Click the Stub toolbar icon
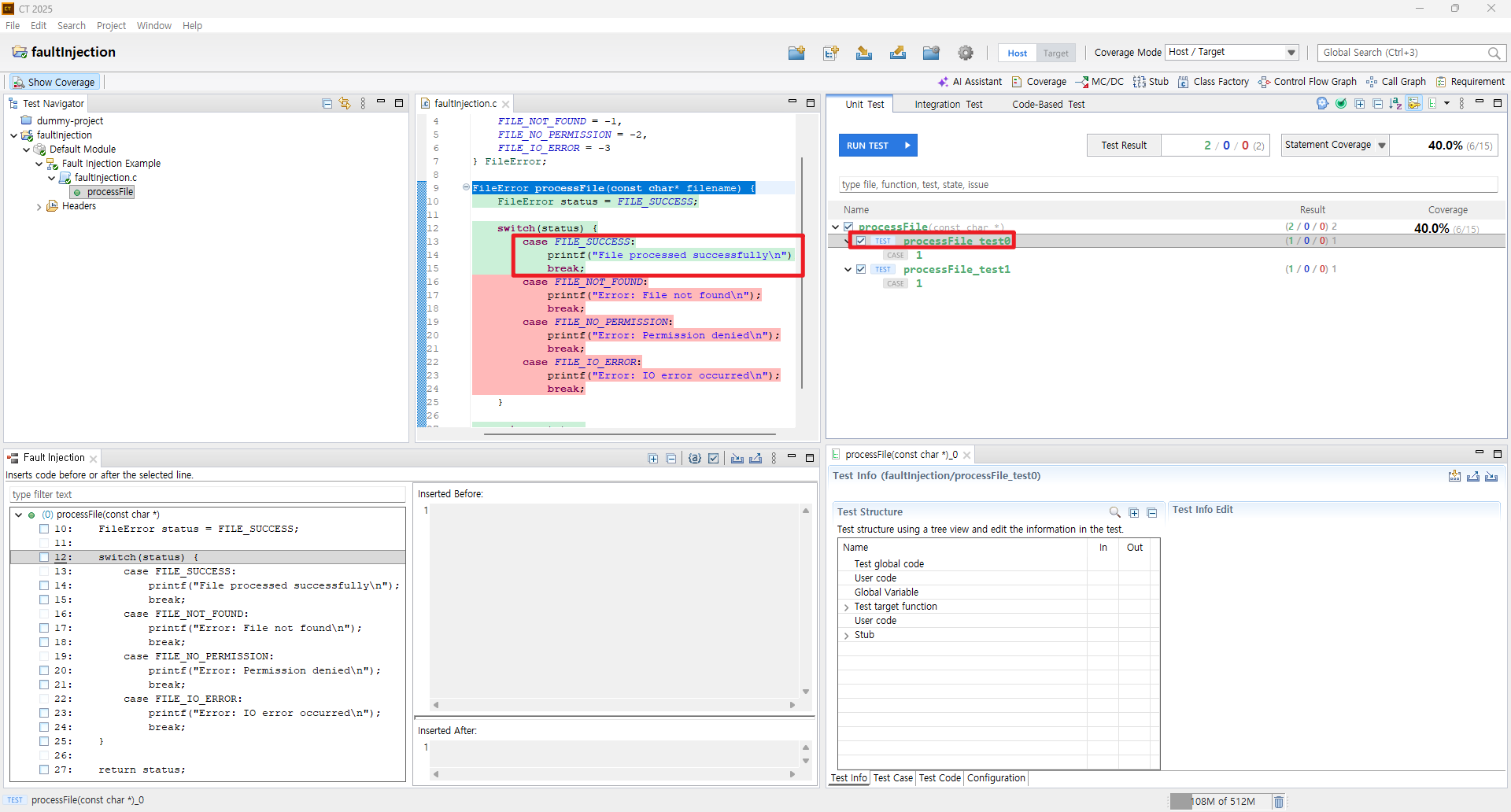The width and height of the screenshot is (1511, 812). (1151, 82)
